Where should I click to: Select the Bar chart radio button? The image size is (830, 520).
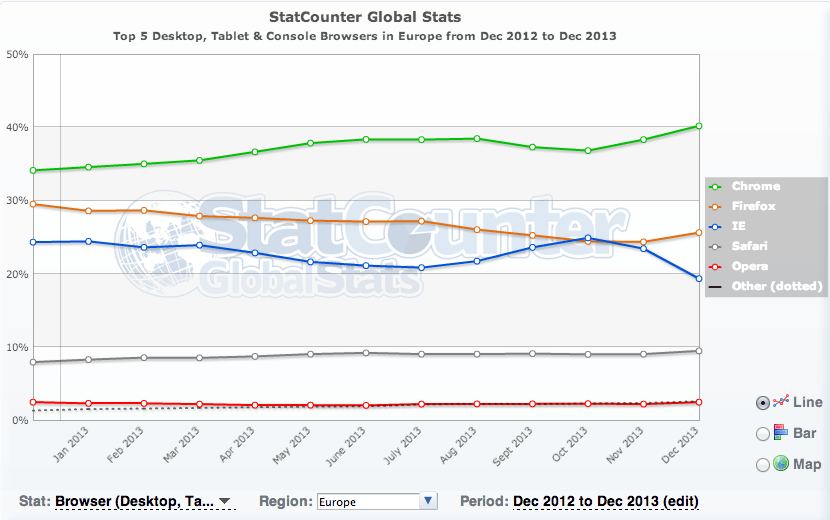(762, 434)
